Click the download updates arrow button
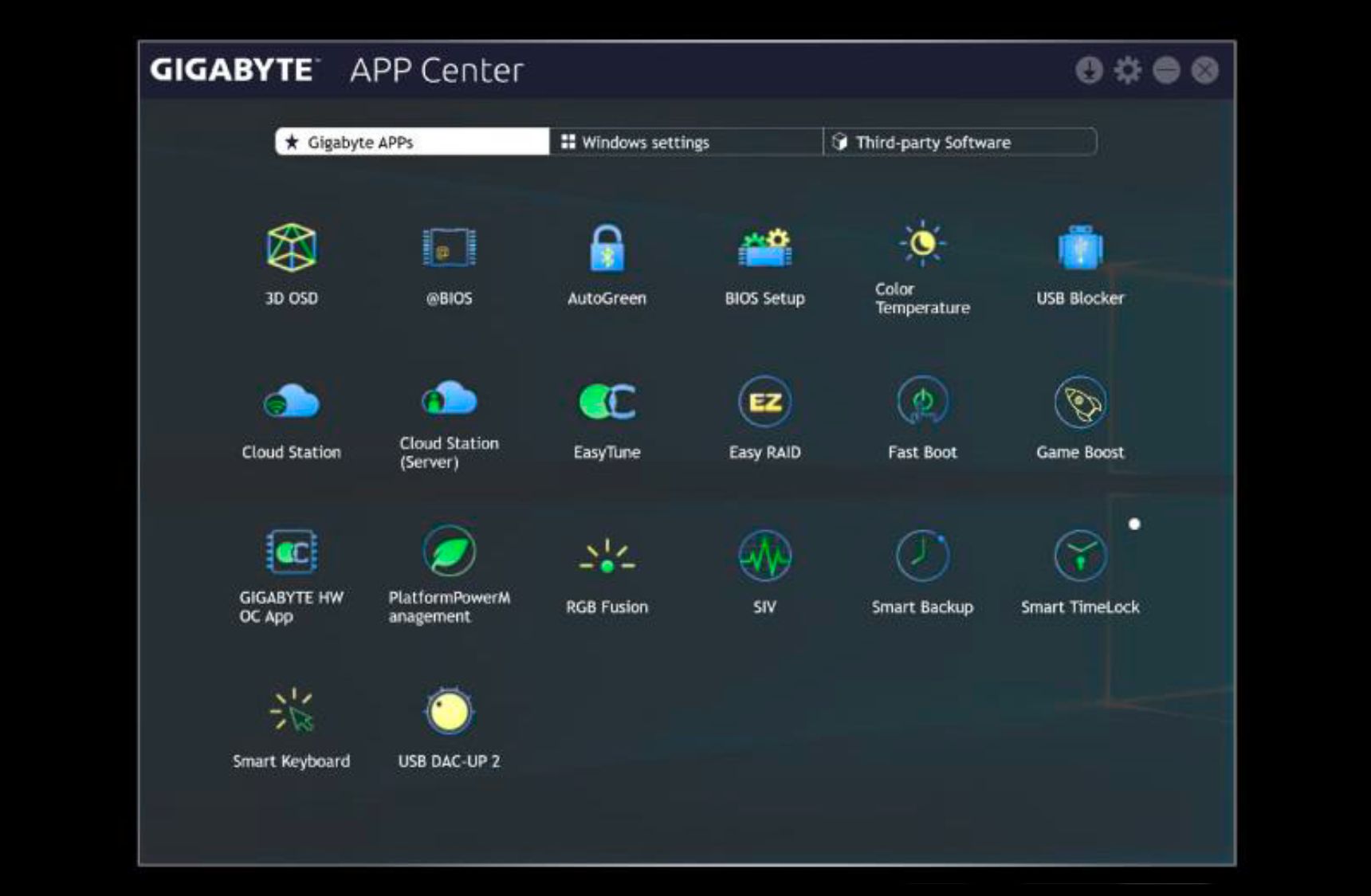This screenshot has height=896, width=1371. tap(1089, 70)
